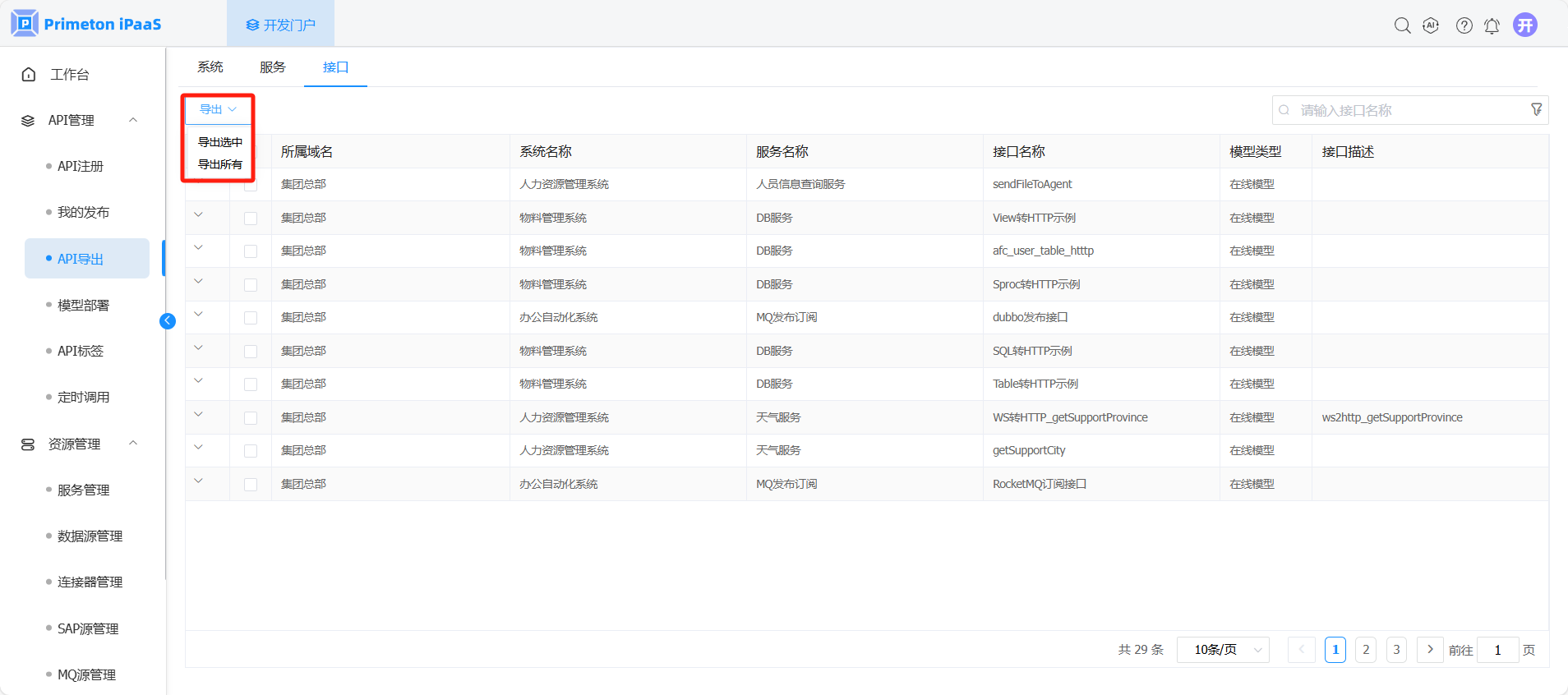Tick the getSupportCity row checkbox
The height and width of the screenshot is (695, 1568).
251,451
